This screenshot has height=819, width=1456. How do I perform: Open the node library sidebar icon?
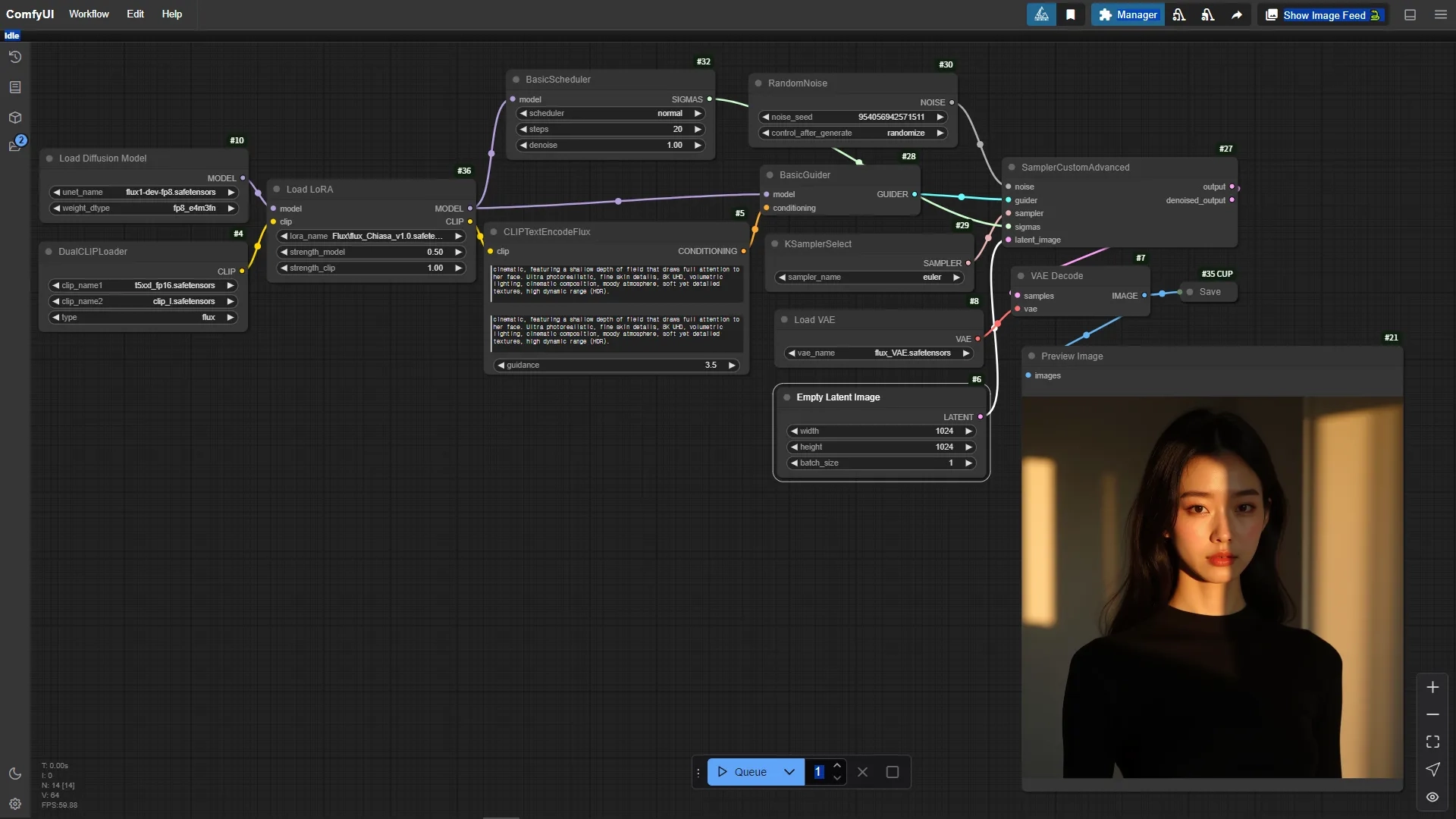tap(14, 87)
